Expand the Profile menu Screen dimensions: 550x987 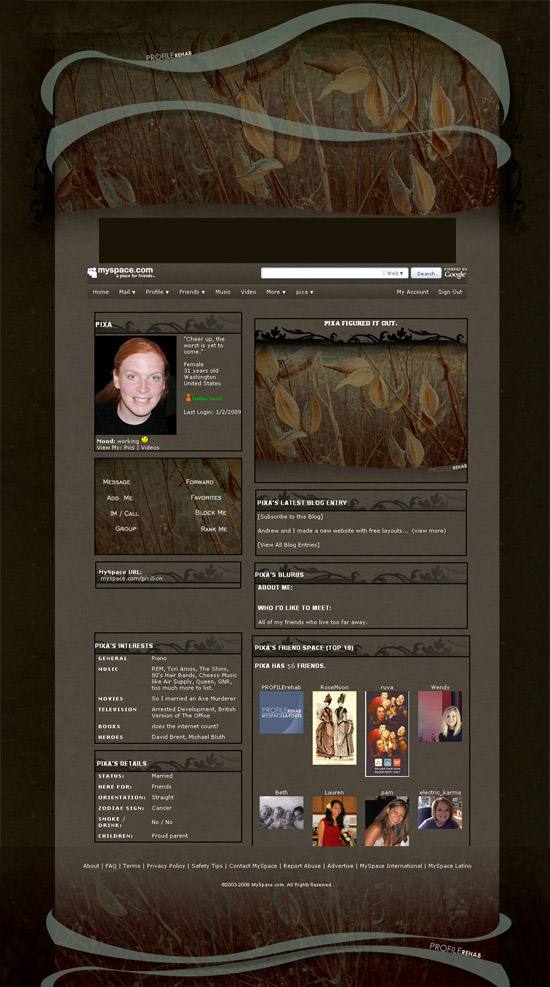point(157,292)
